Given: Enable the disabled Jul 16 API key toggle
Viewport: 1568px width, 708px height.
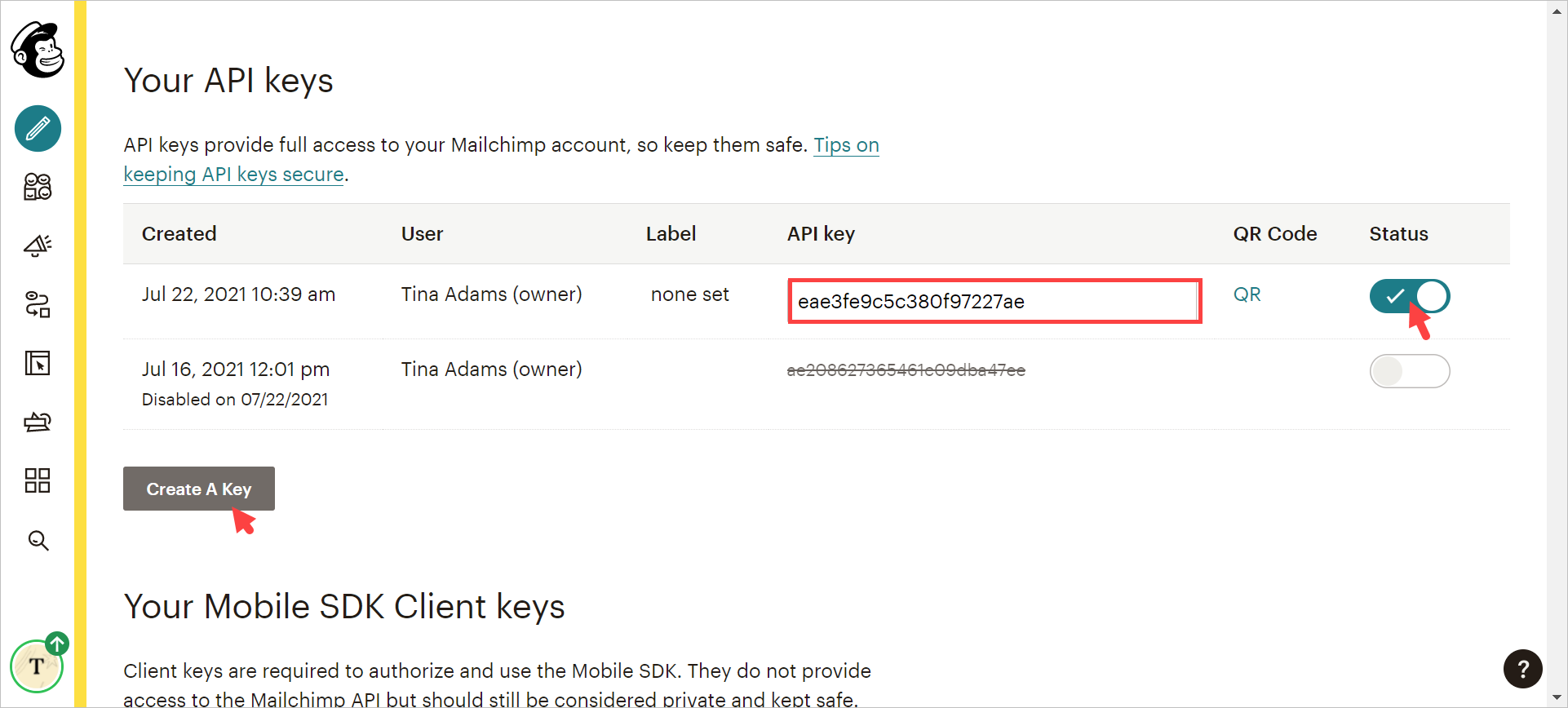Looking at the screenshot, I should click(1409, 371).
